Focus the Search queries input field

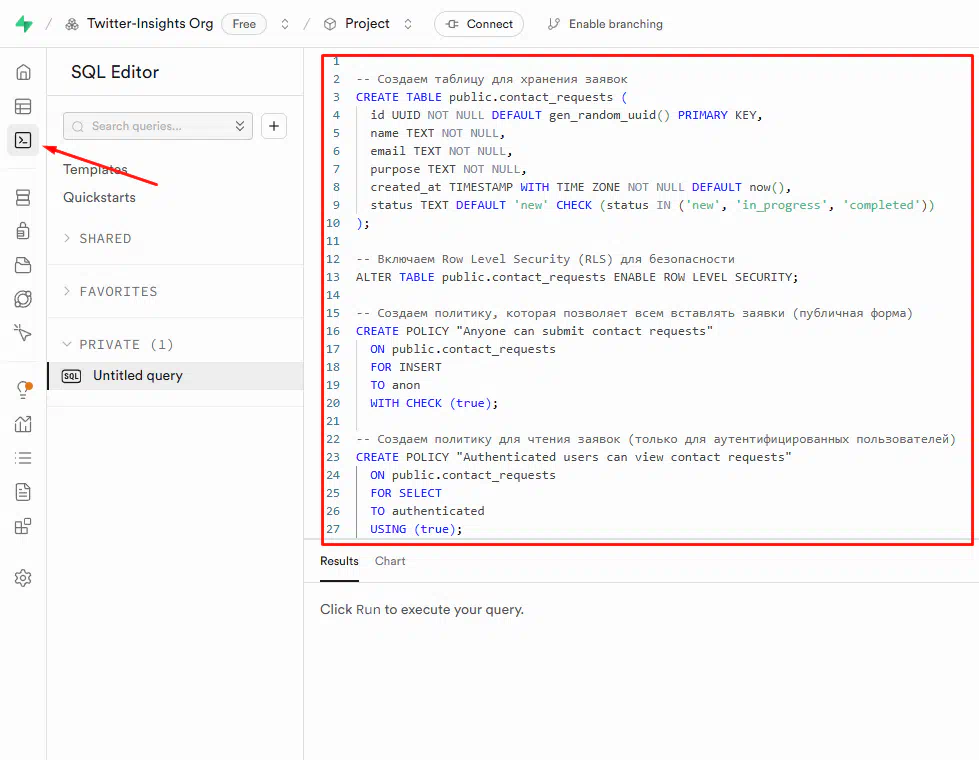click(158, 126)
